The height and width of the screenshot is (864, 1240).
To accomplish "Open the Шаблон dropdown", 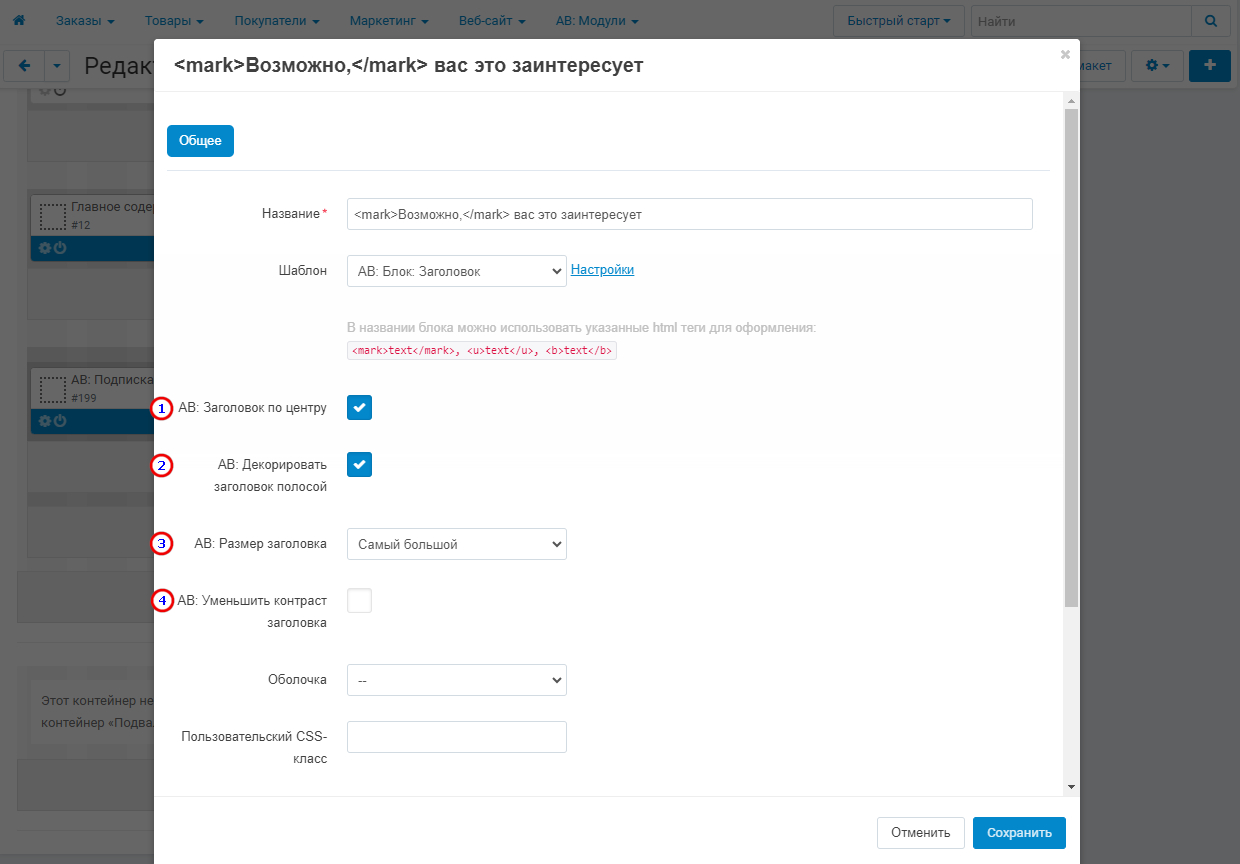I will [456, 271].
